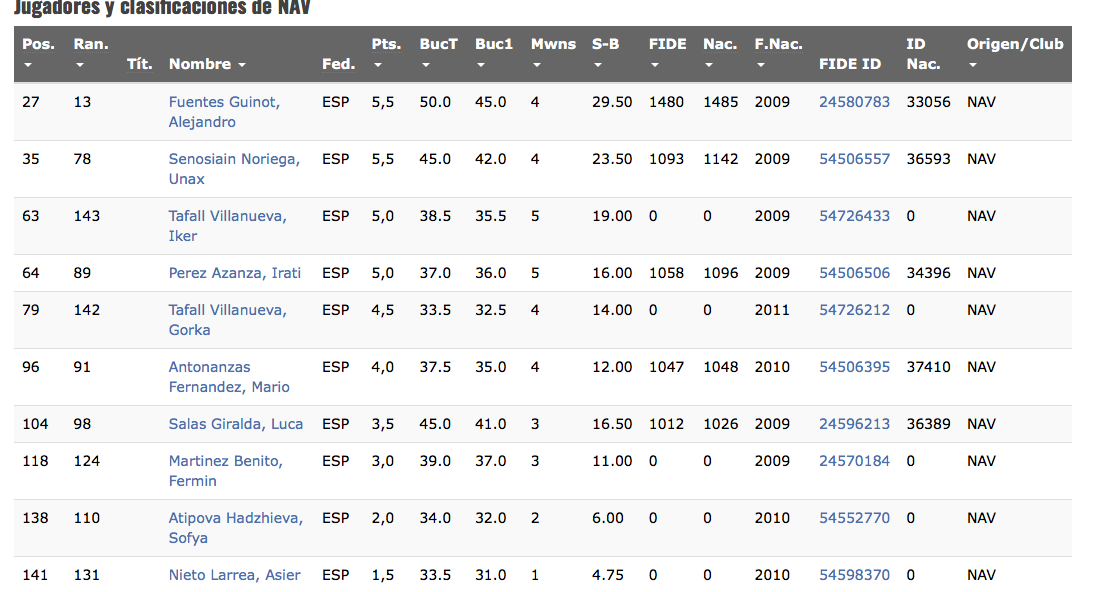
Task: Click FIDE ID 54726212 link
Action: point(854,310)
